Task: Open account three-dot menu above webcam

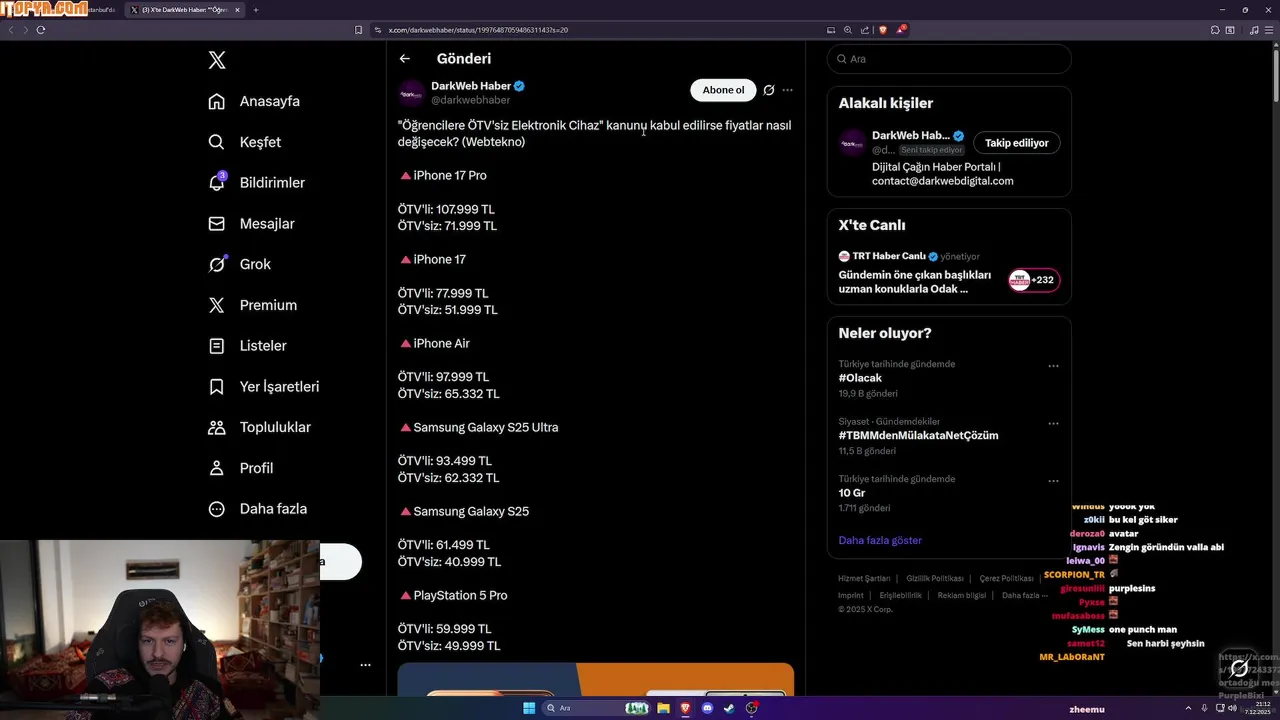Action: click(365, 665)
